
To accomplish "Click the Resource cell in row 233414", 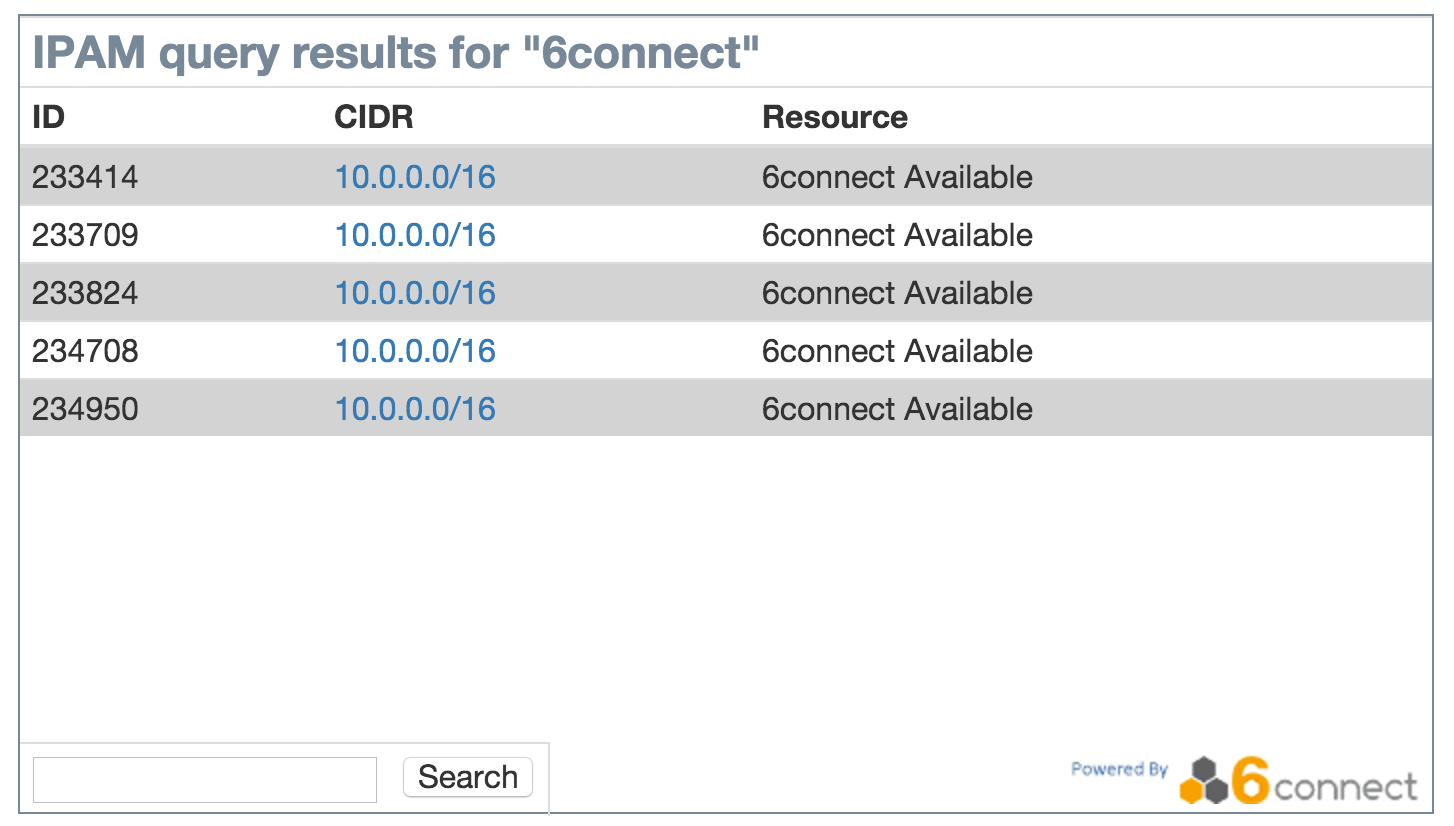I will pos(897,177).
